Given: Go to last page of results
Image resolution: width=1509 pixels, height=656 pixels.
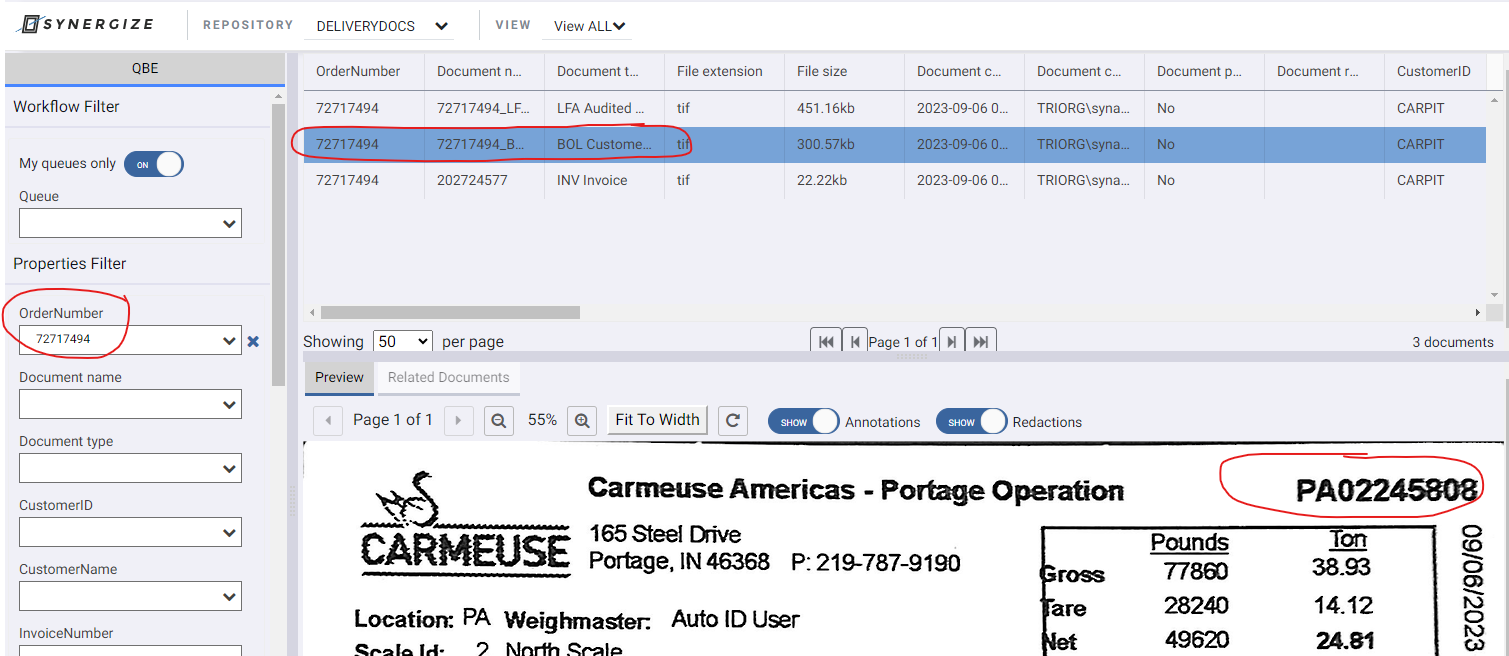Looking at the screenshot, I should click(981, 341).
